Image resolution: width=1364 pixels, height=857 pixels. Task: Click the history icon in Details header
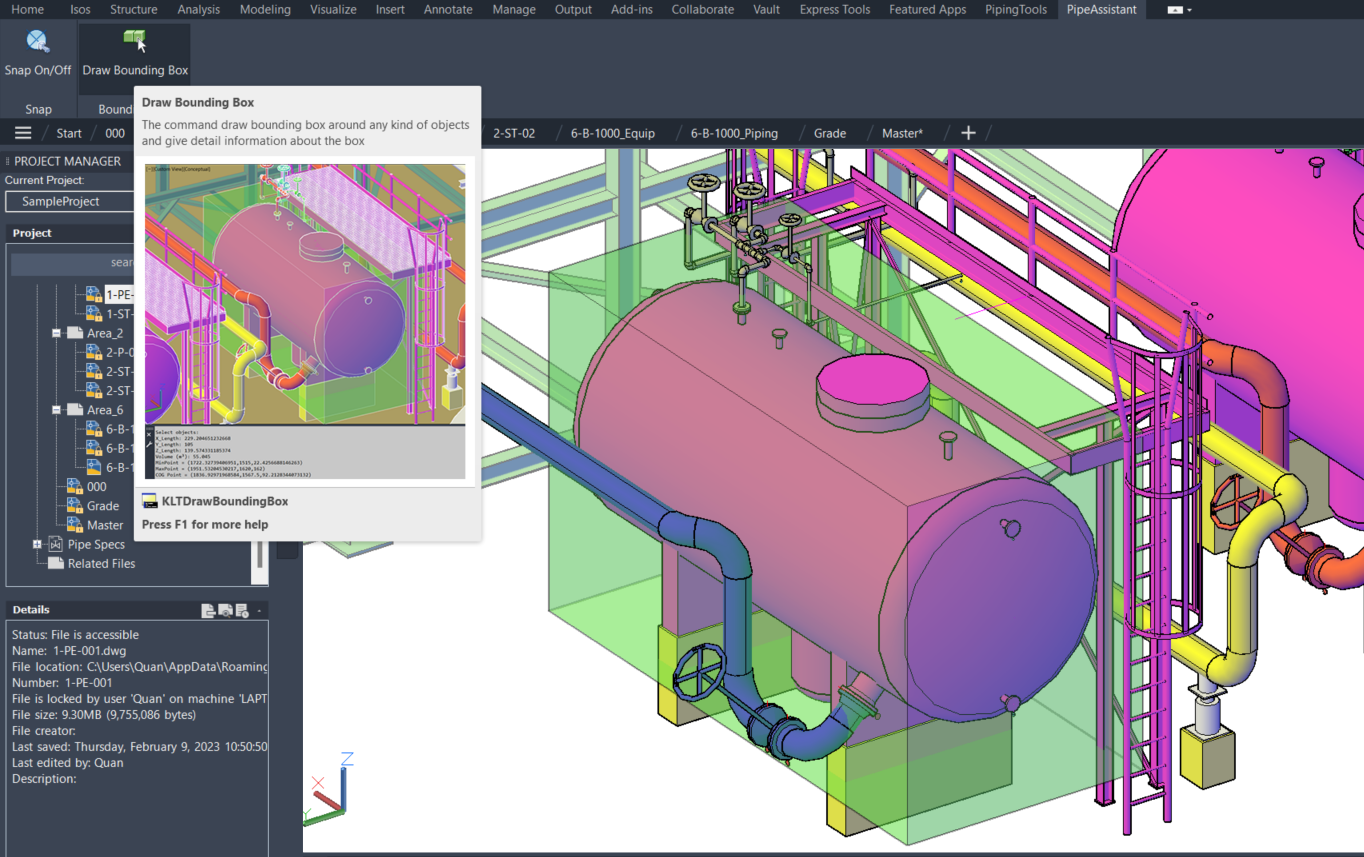[242, 610]
